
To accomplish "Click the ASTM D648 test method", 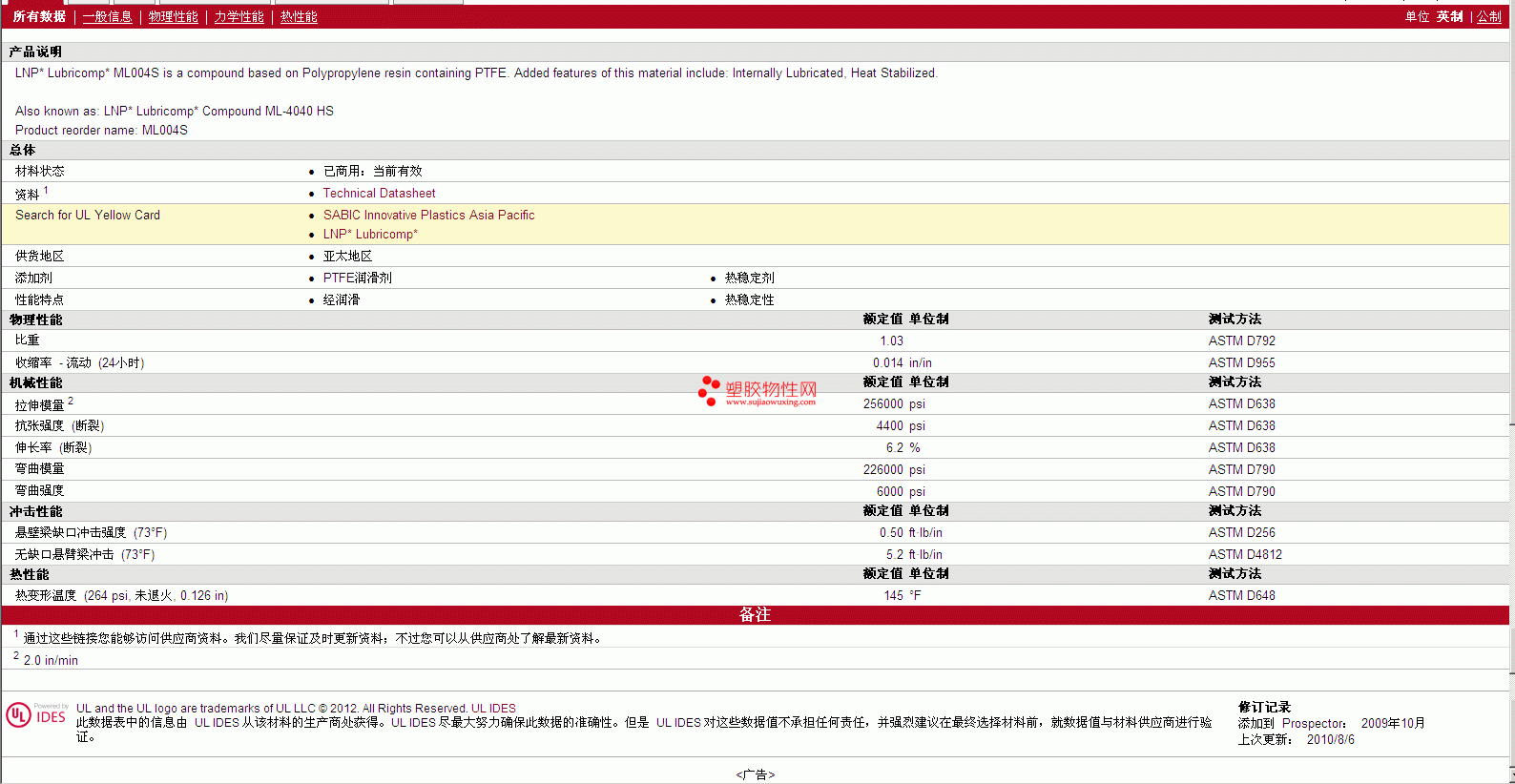I will point(1242,596).
